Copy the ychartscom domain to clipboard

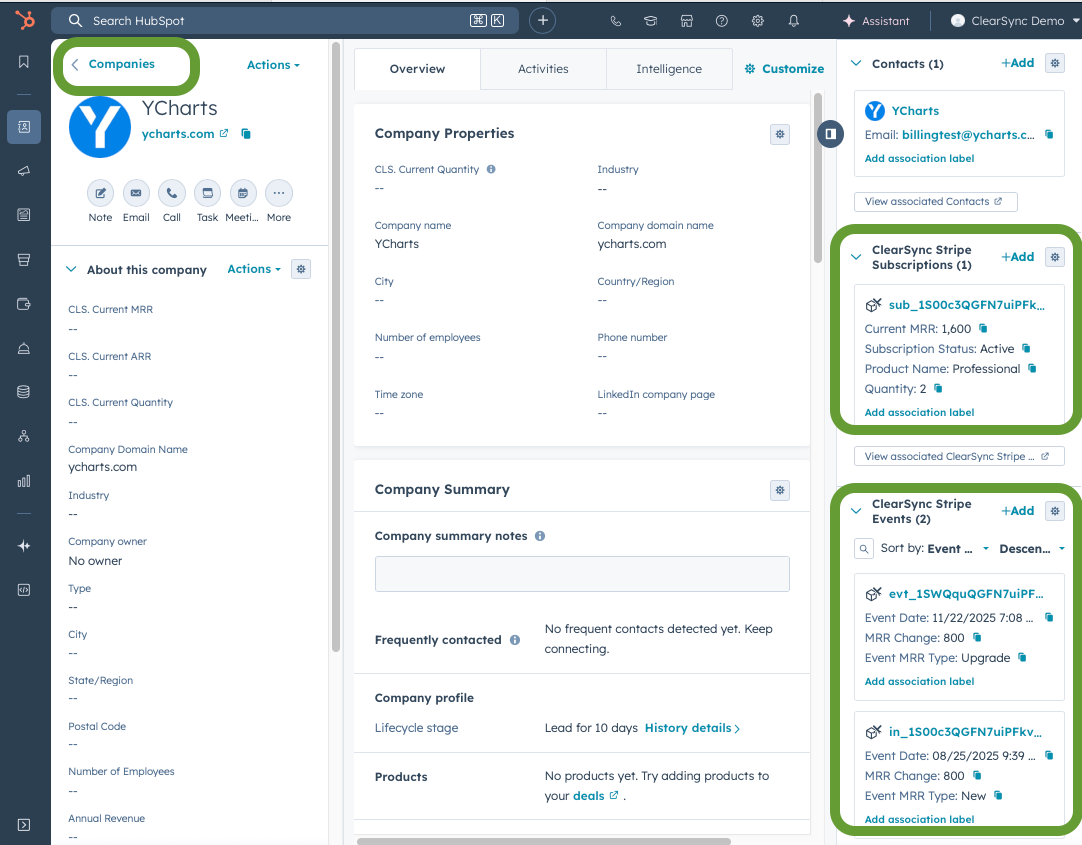(246, 134)
